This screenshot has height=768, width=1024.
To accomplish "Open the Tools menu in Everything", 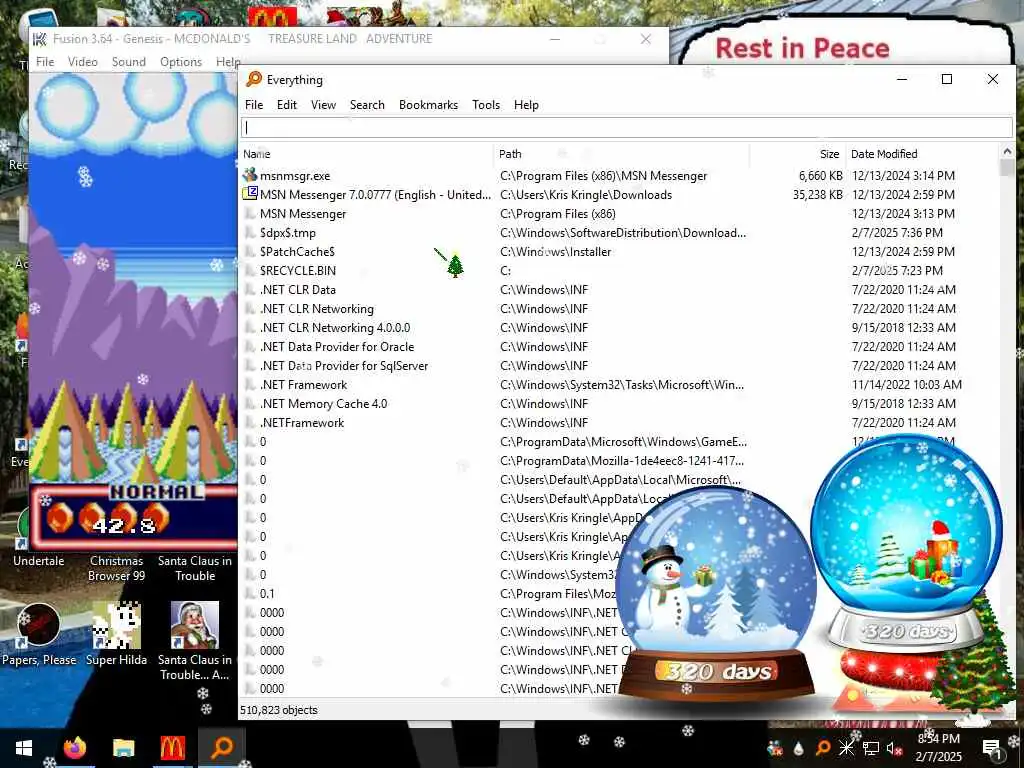I will 486,104.
